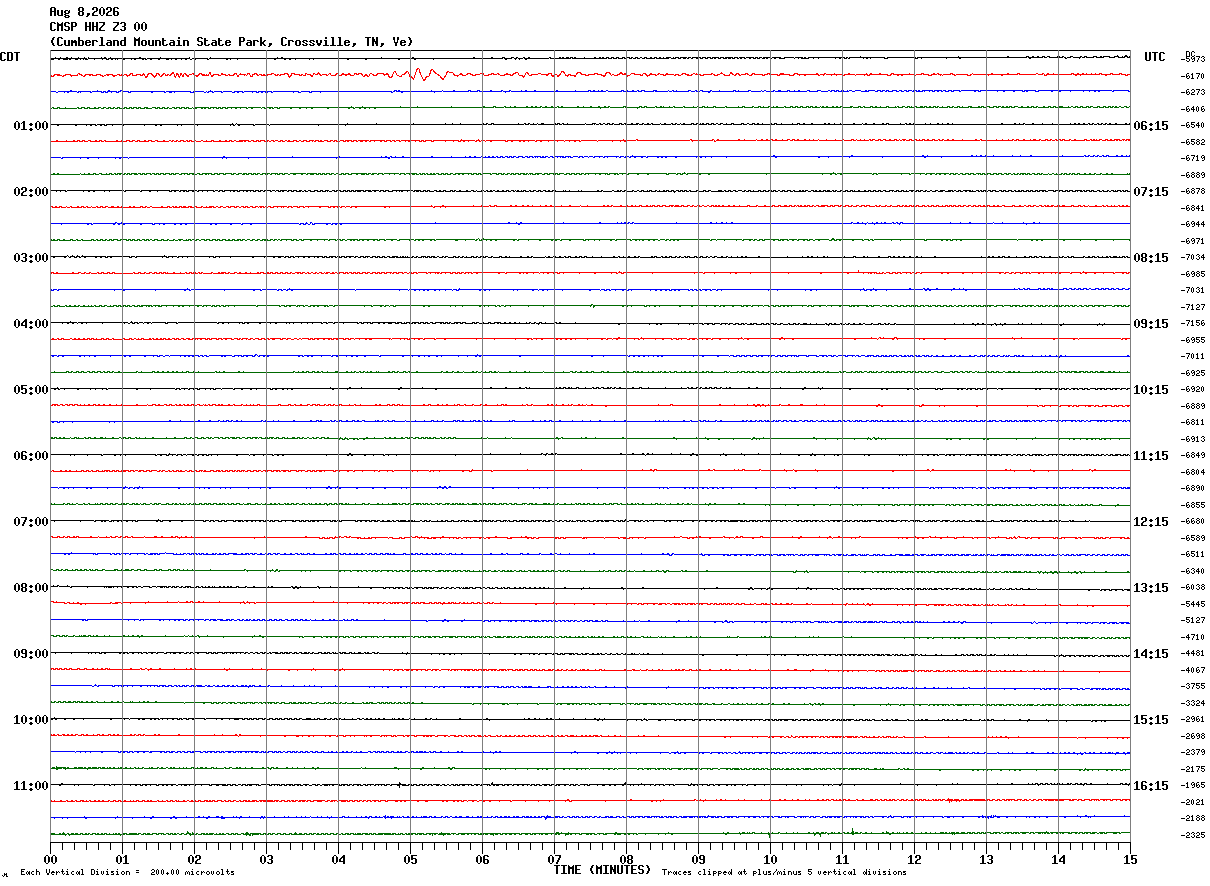
Task: Select the 07:00 CDT time label
Action: [x=31, y=522]
